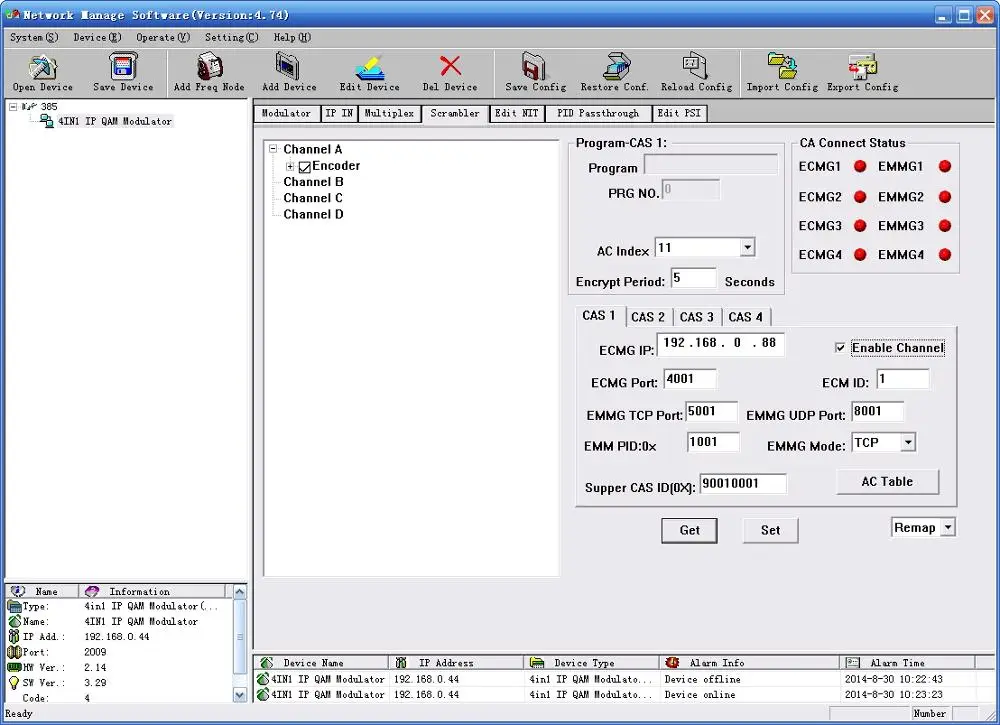
Task: Click the Open Device toolbar icon
Action: click(x=42, y=68)
